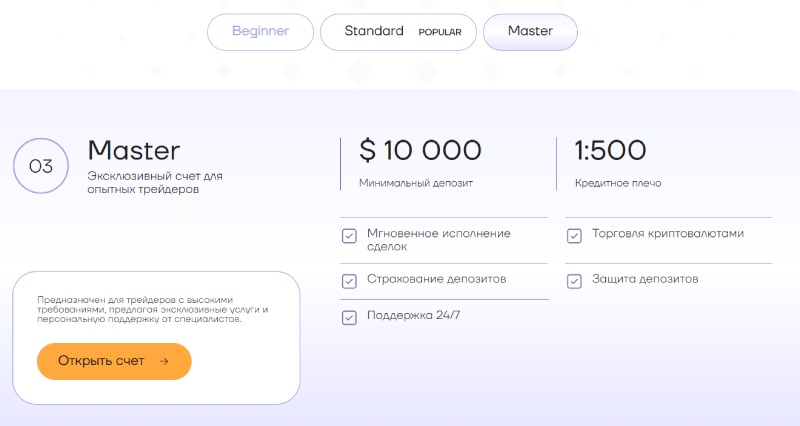Check the Поддержка 24/7 checkbox
The height and width of the screenshot is (426, 800).
click(x=349, y=317)
